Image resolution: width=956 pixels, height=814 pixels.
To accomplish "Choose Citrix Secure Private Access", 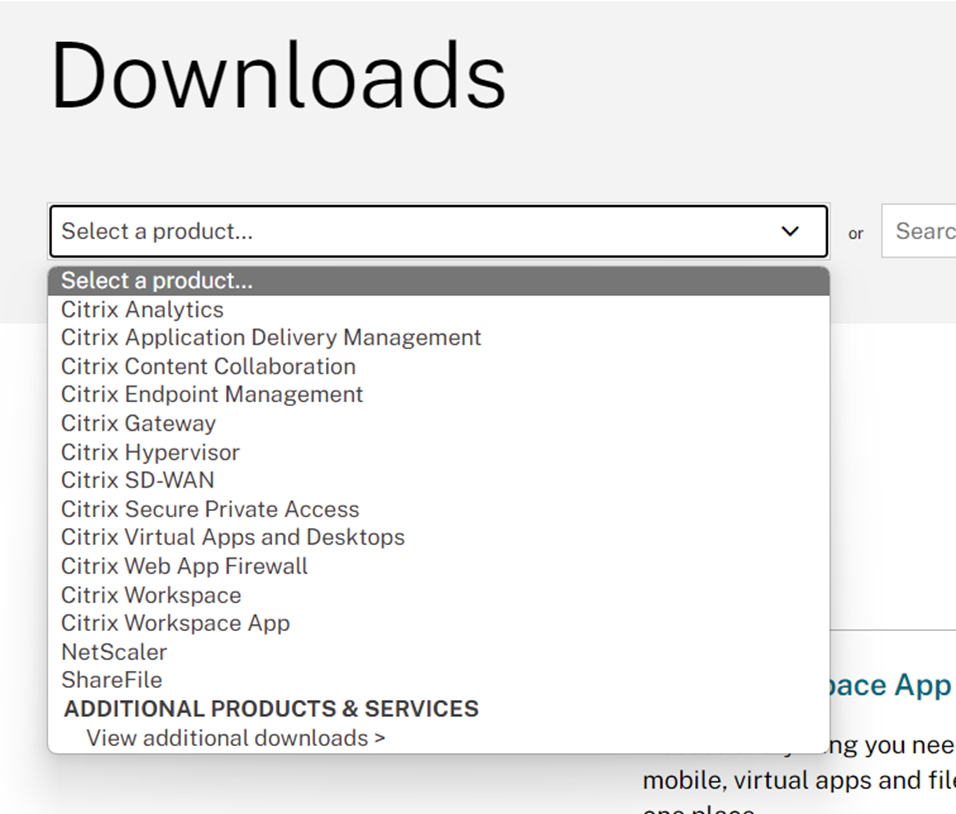I will point(438,509).
